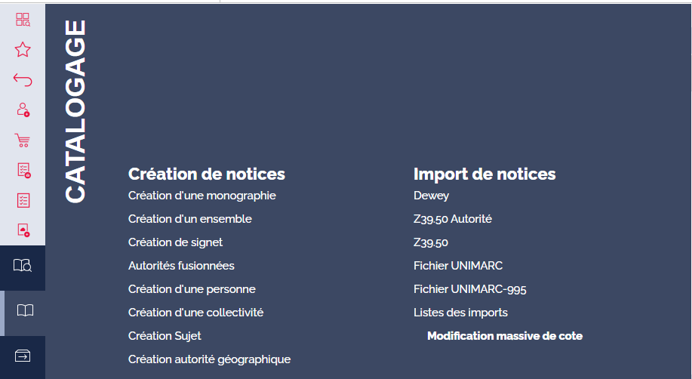692x379 pixels.
Task: Open the image document icon
Action: 23,230
